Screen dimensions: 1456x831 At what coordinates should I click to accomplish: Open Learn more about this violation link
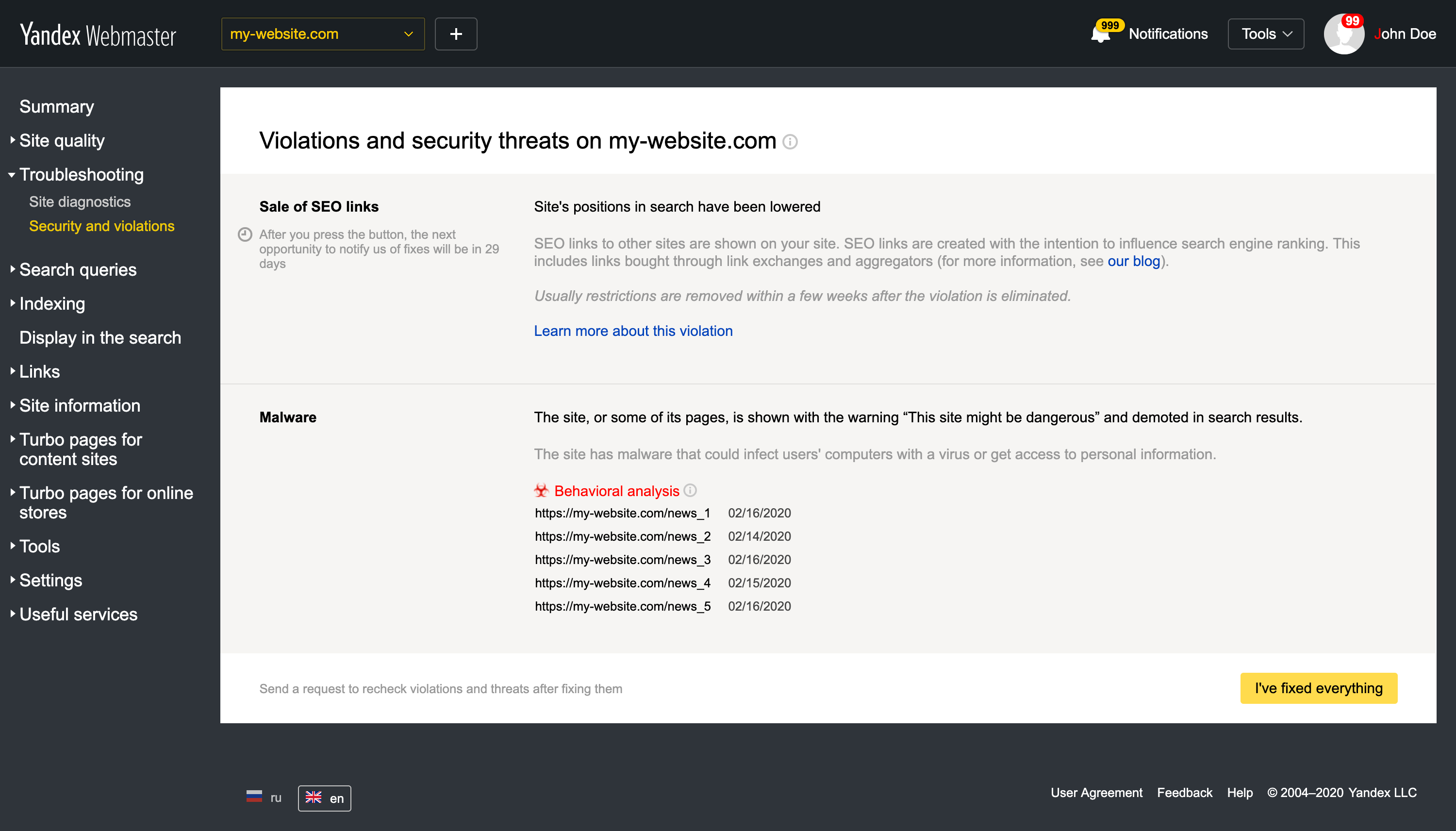[x=633, y=331]
